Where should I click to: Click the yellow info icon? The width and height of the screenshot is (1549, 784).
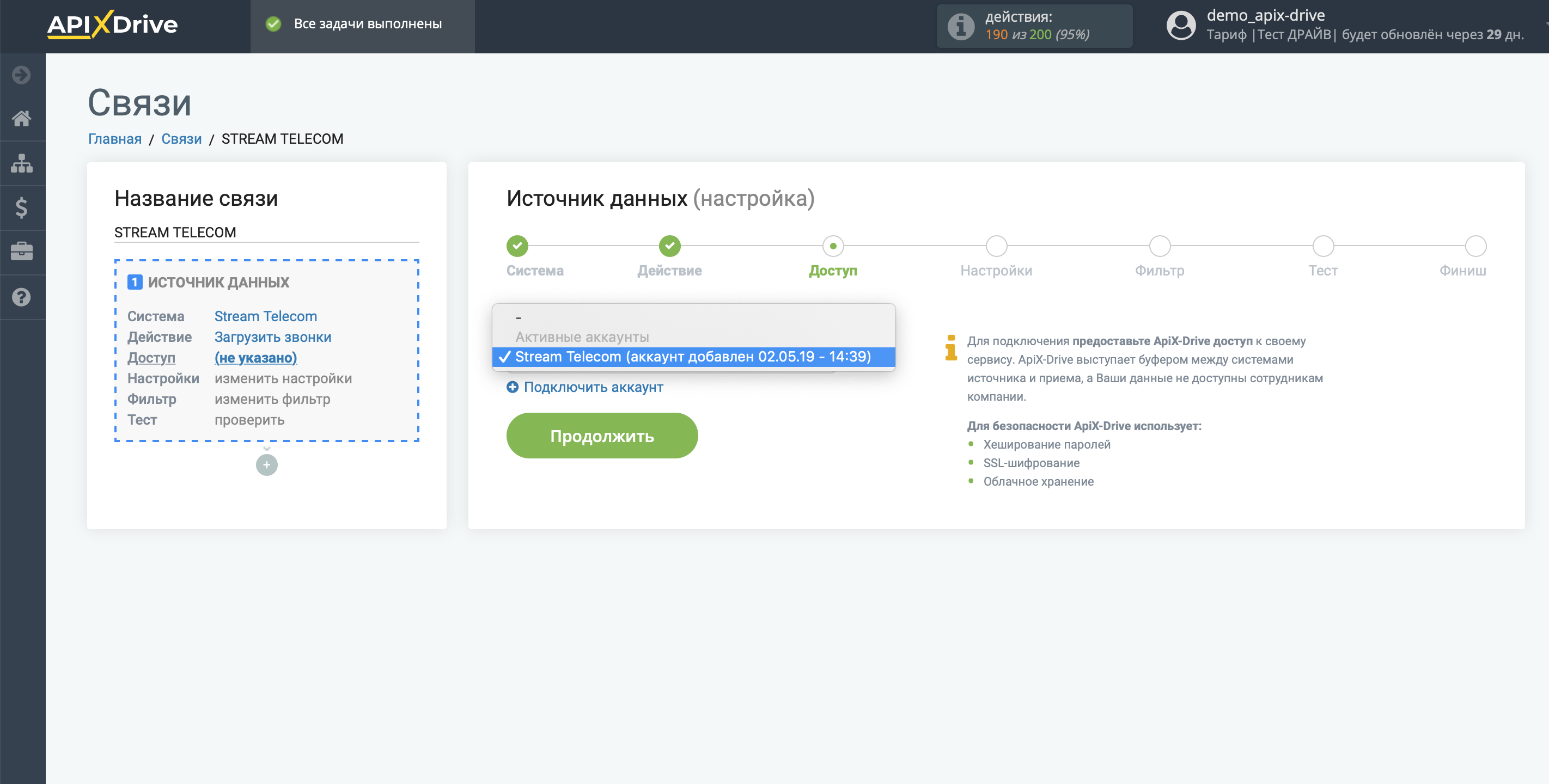pyautogui.click(x=950, y=347)
